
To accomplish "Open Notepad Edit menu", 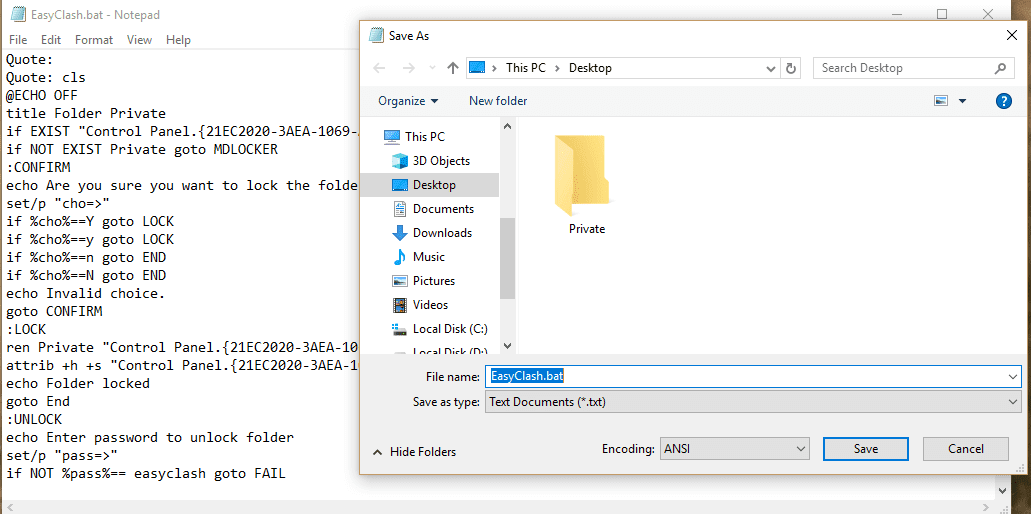I will coord(51,40).
